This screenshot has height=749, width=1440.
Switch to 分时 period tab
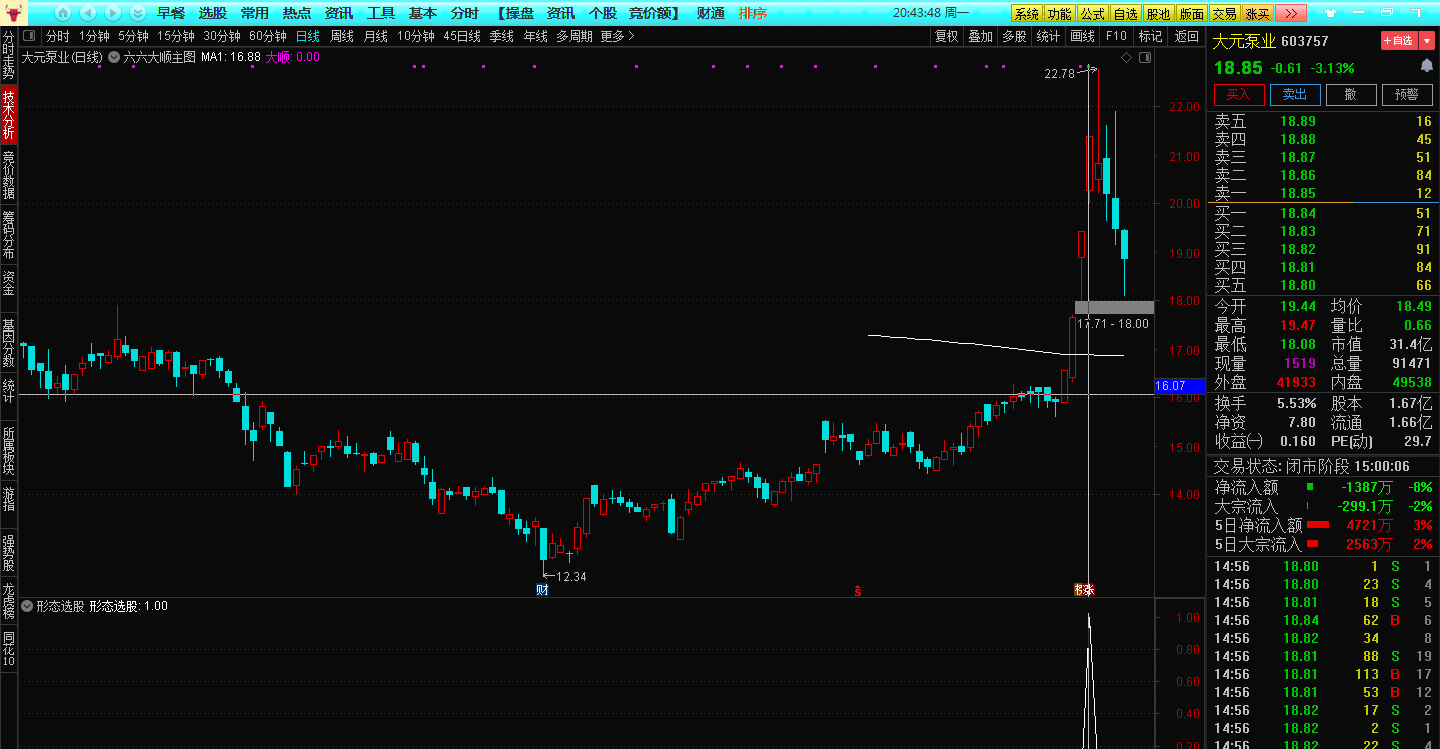pyautogui.click(x=58, y=36)
